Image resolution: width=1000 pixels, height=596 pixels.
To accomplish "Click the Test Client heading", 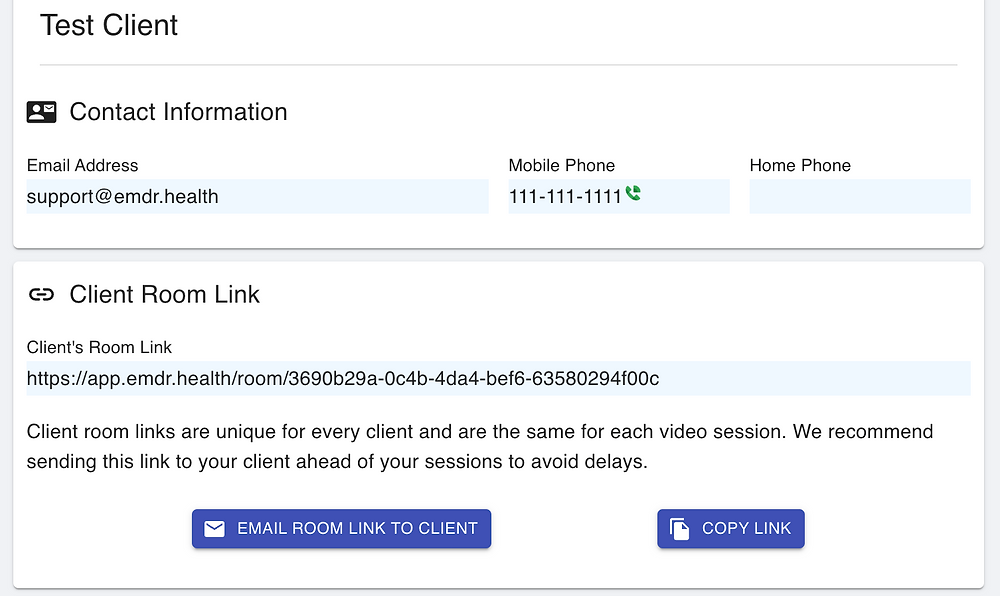I will pos(108,25).
